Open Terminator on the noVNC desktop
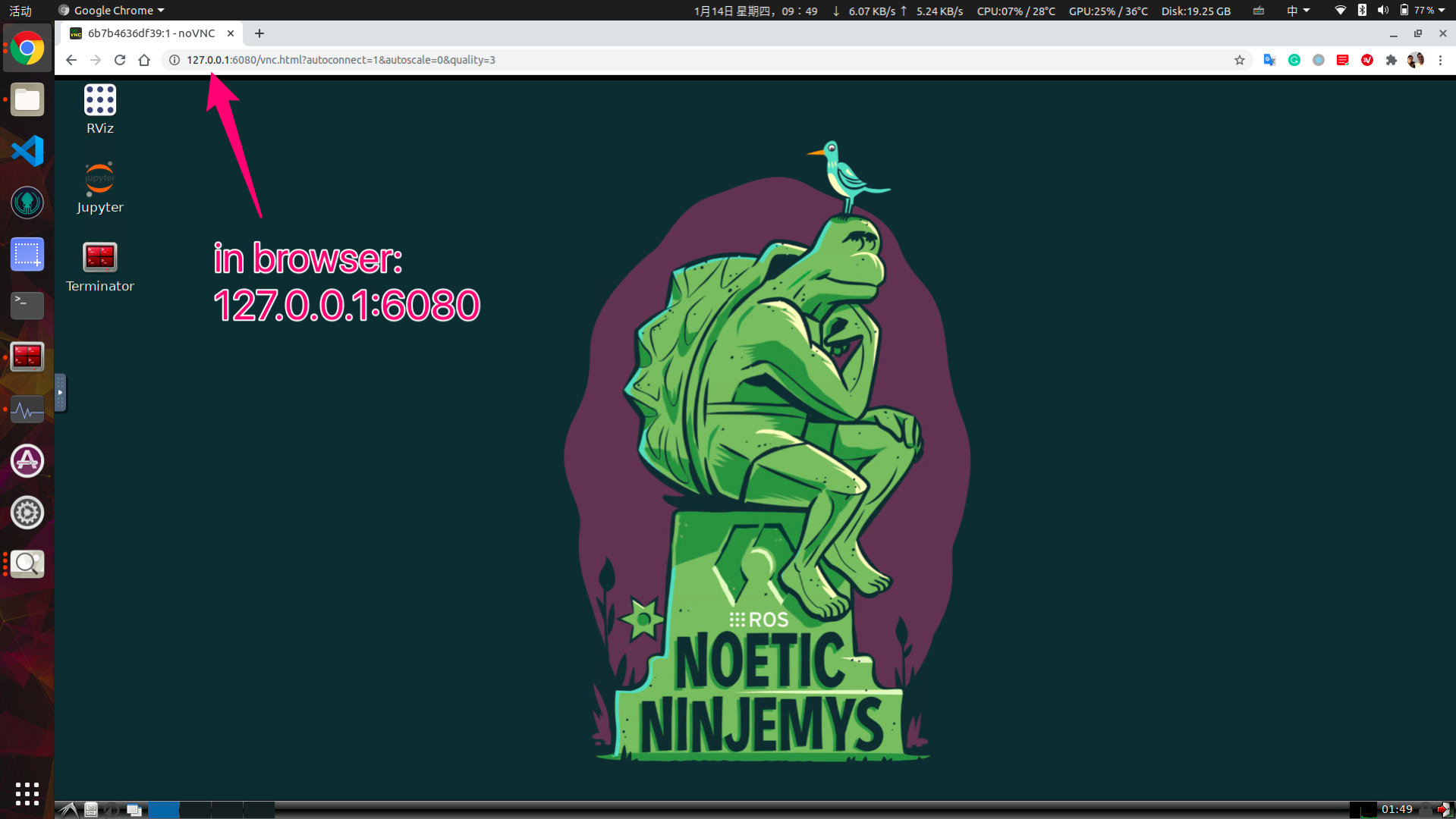This screenshot has height=819, width=1456. tap(99, 267)
